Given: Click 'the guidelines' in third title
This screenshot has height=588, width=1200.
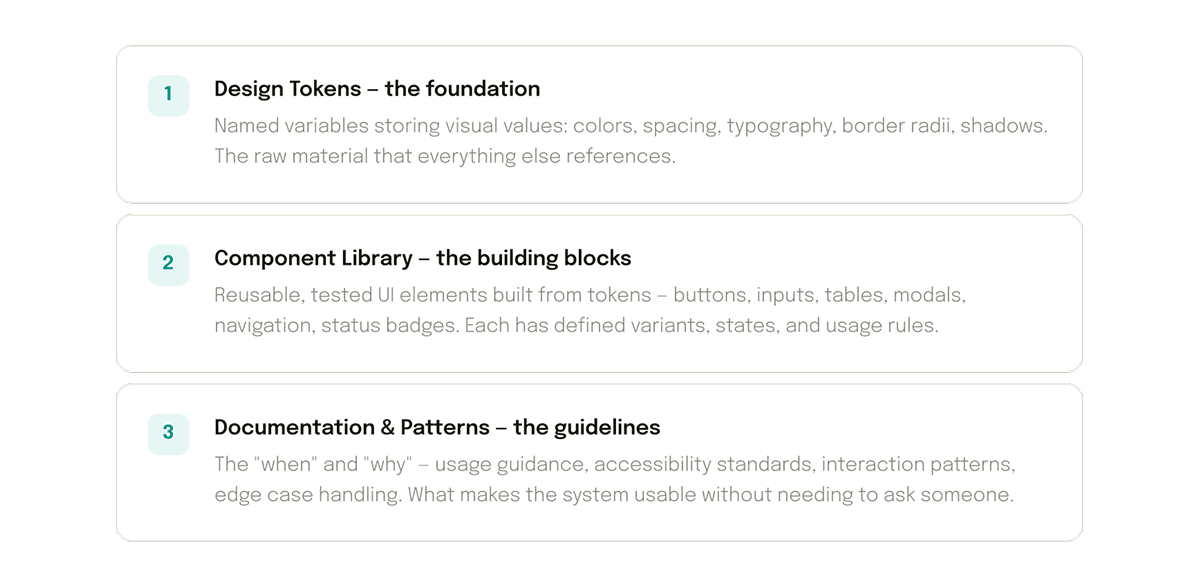Looking at the screenshot, I should coord(586,428).
